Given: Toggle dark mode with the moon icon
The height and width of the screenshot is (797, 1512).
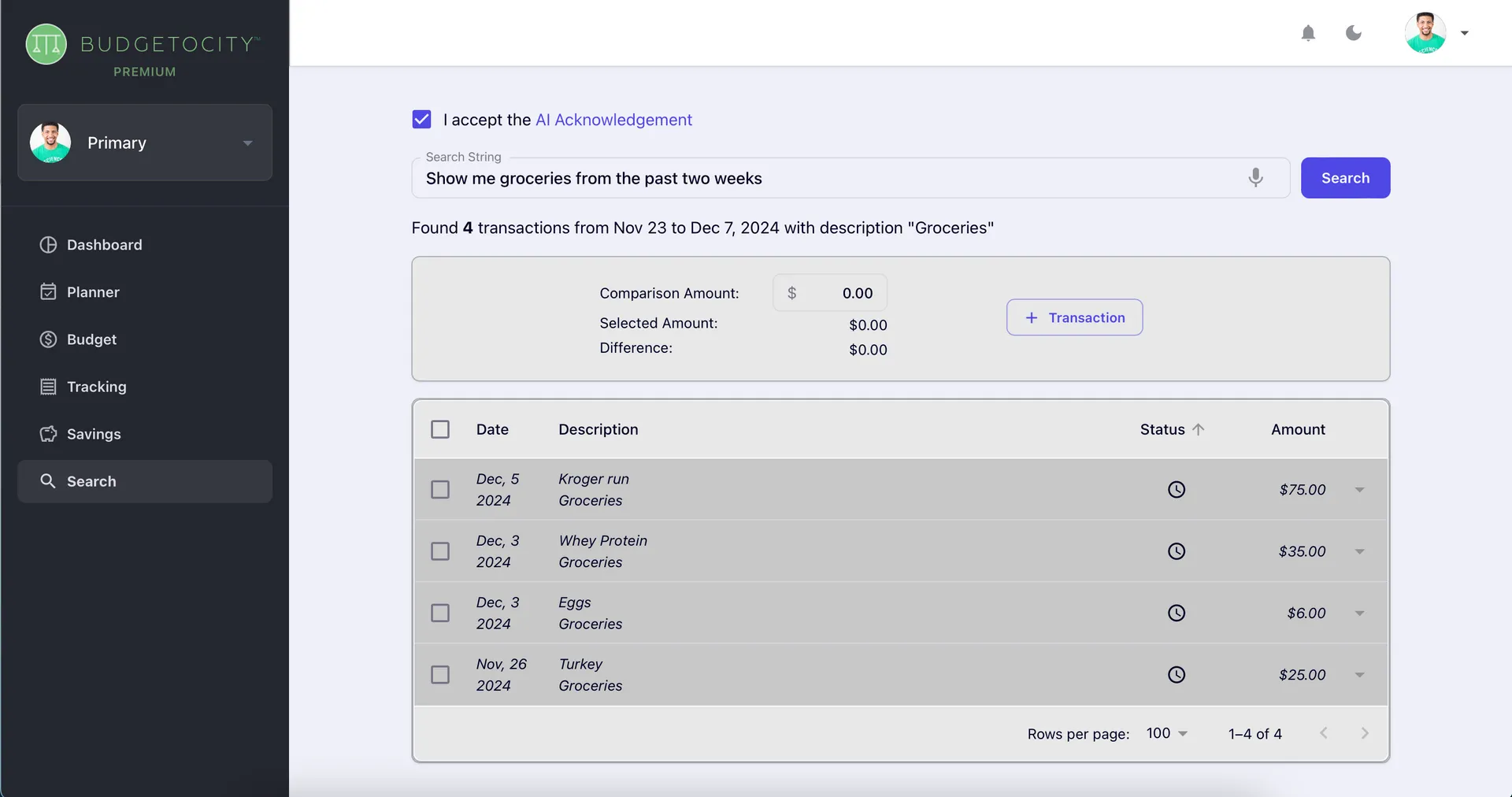Looking at the screenshot, I should pos(1354,33).
